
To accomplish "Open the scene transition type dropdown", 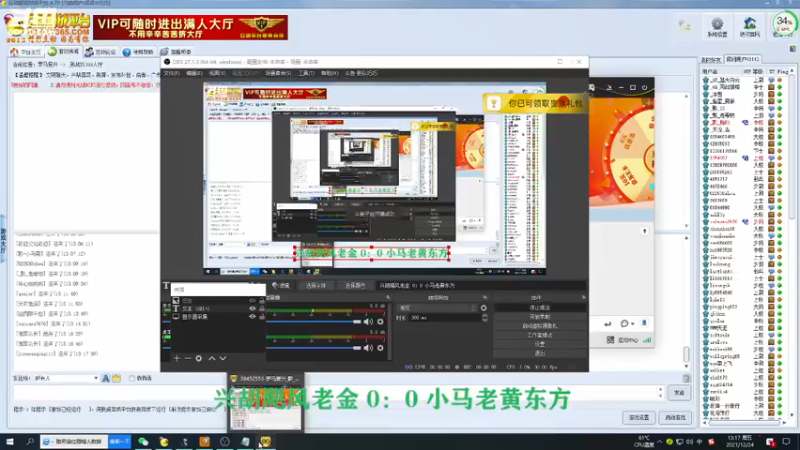I will [x=437, y=308].
